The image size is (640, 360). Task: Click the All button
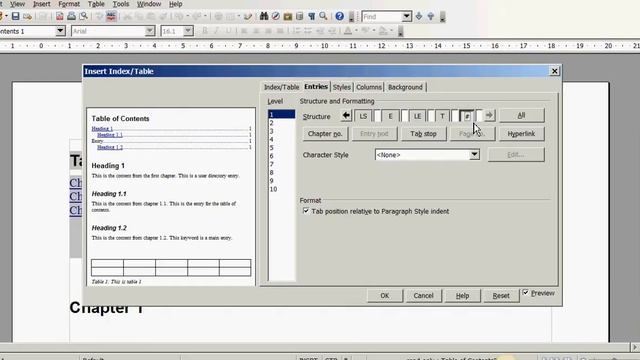522,116
